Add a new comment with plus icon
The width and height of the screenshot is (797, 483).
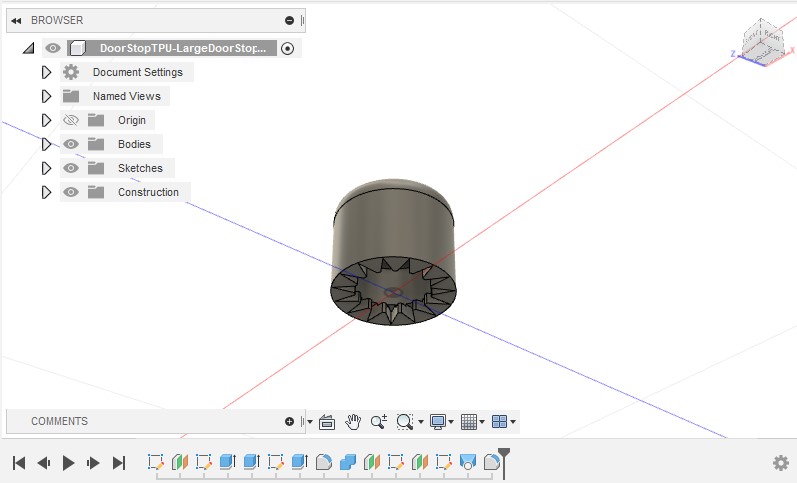[289, 421]
